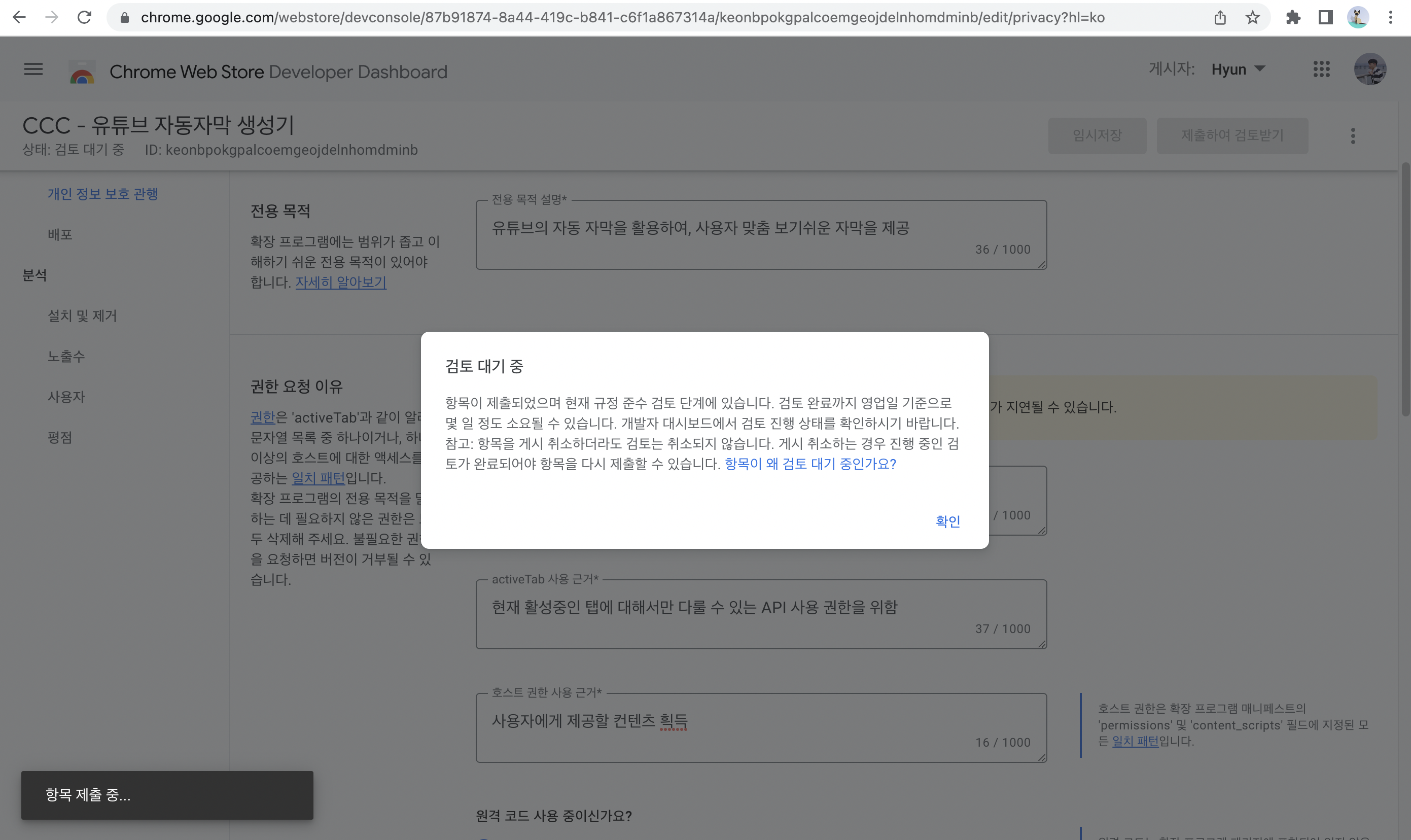Reload the current page
This screenshot has width=1411, height=840.
point(84,18)
